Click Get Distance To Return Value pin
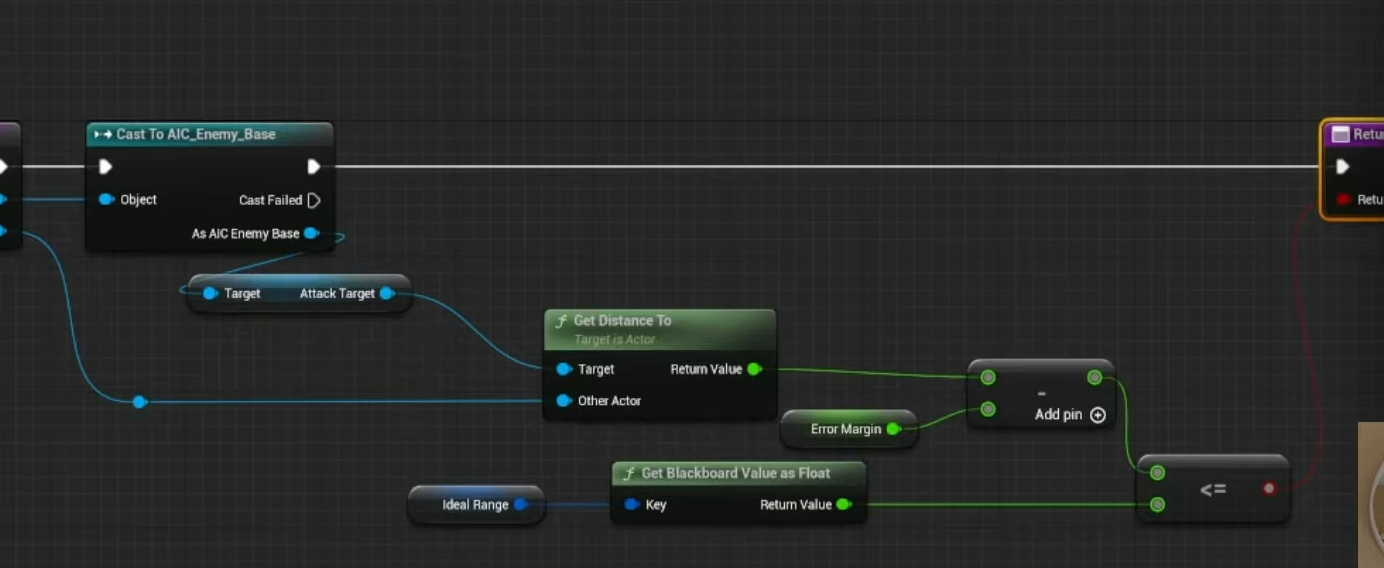The width and height of the screenshot is (1384, 568). (x=754, y=369)
